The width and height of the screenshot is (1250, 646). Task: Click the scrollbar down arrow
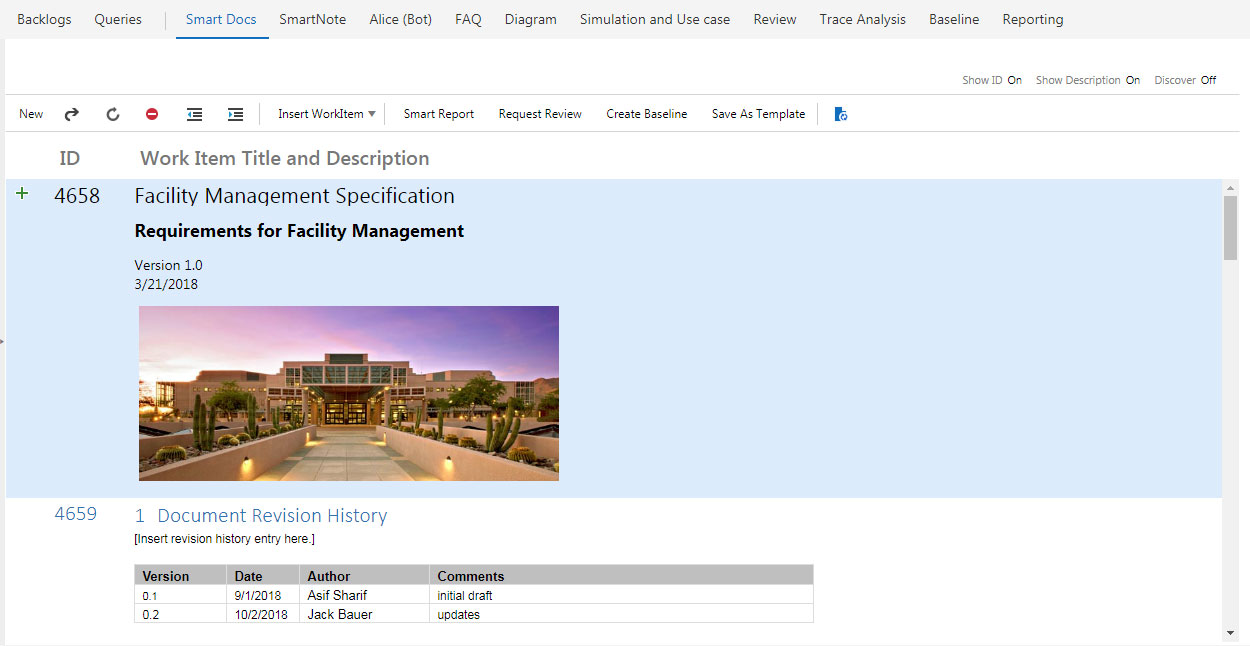tap(1230, 633)
